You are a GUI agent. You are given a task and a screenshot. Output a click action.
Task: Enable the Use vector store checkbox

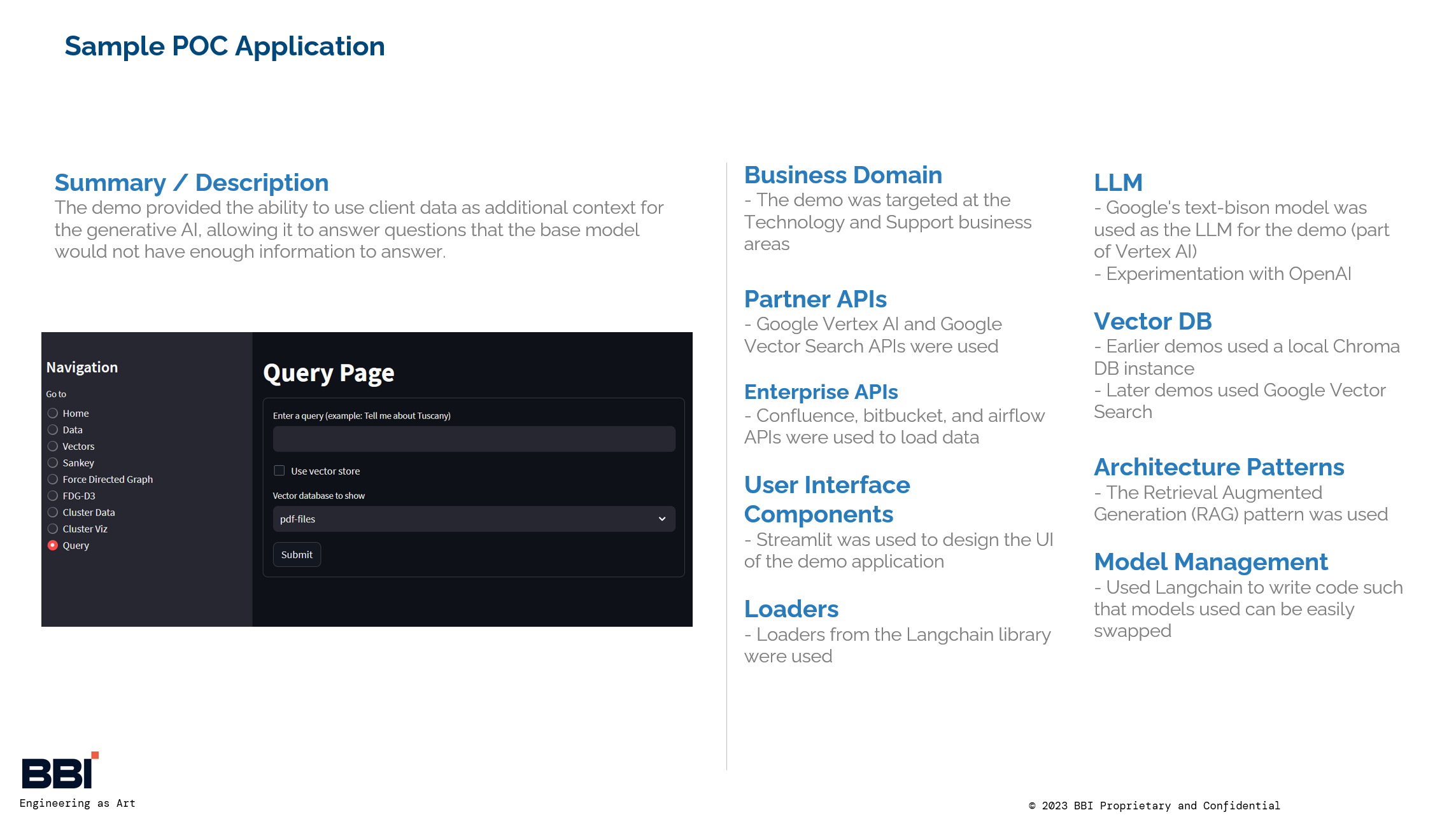click(279, 471)
